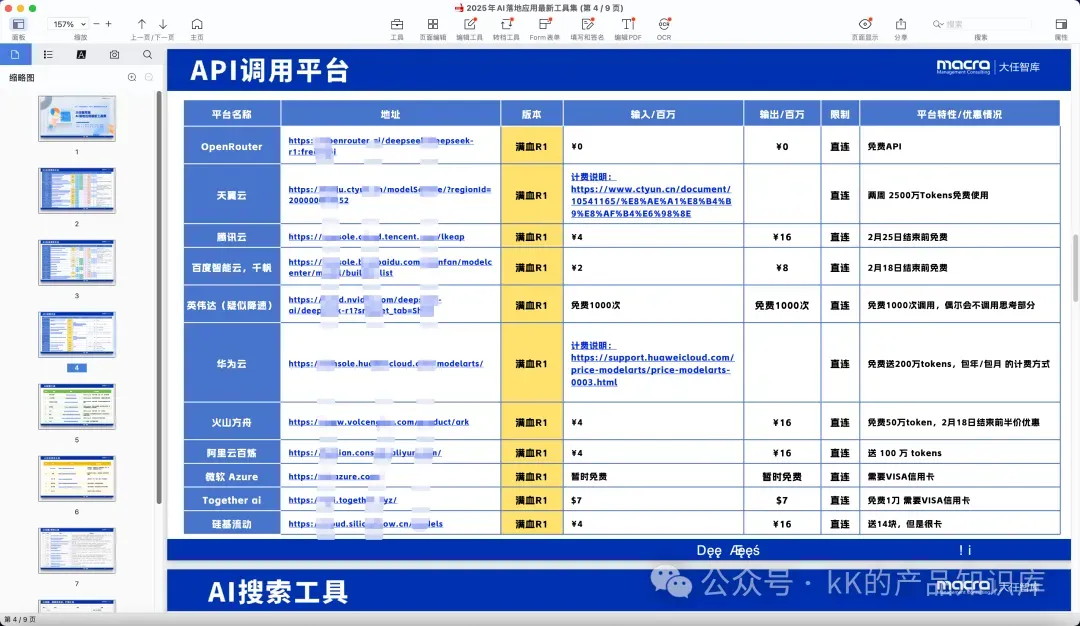The image size is (1080, 626).
Task: Toggle the 属性 properties panel icon
Action: click(x=1061, y=24)
